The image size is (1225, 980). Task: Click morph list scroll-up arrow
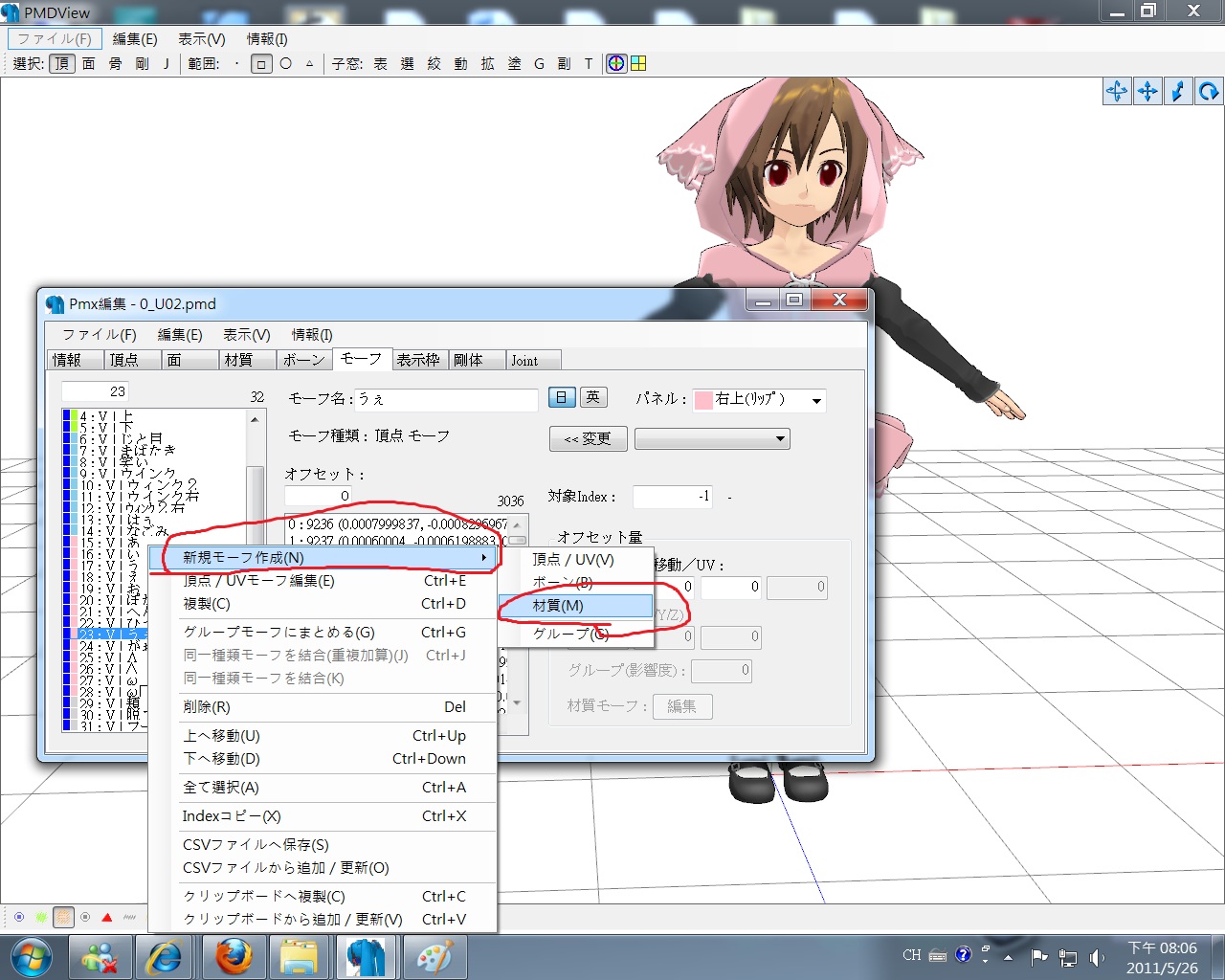pos(255,419)
